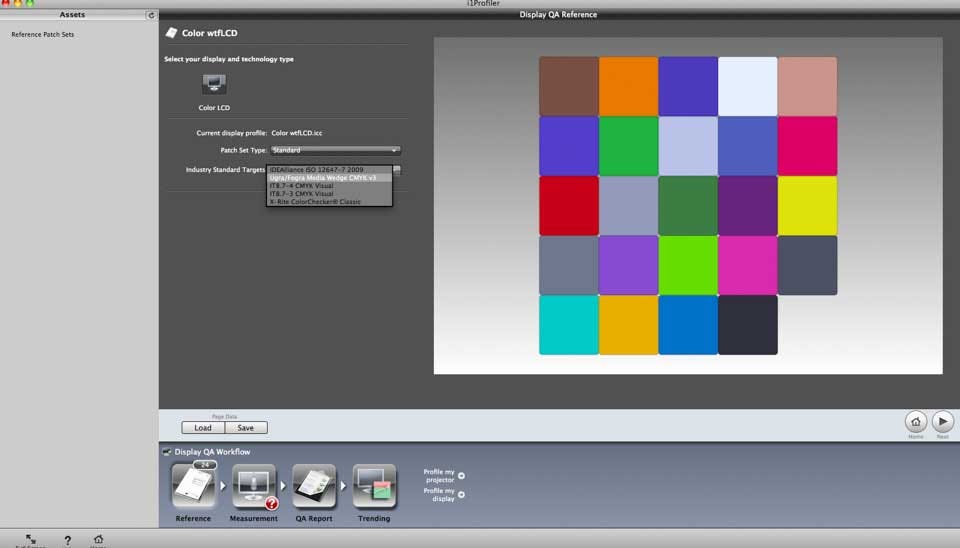Click the Display QA Workflow header icon
960x548 pixels.
click(167, 452)
